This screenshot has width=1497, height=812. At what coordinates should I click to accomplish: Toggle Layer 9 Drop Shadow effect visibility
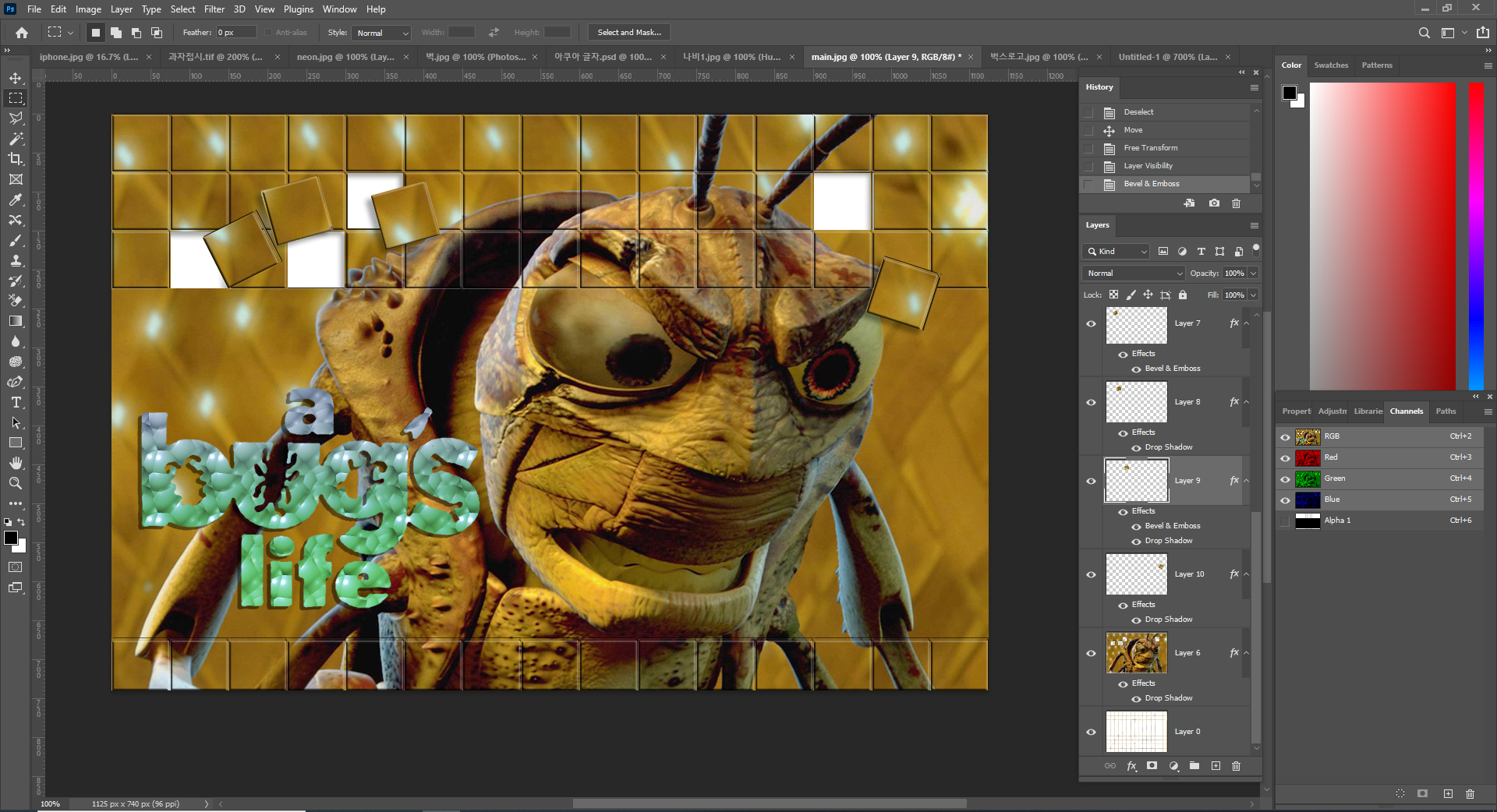[1136, 542]
